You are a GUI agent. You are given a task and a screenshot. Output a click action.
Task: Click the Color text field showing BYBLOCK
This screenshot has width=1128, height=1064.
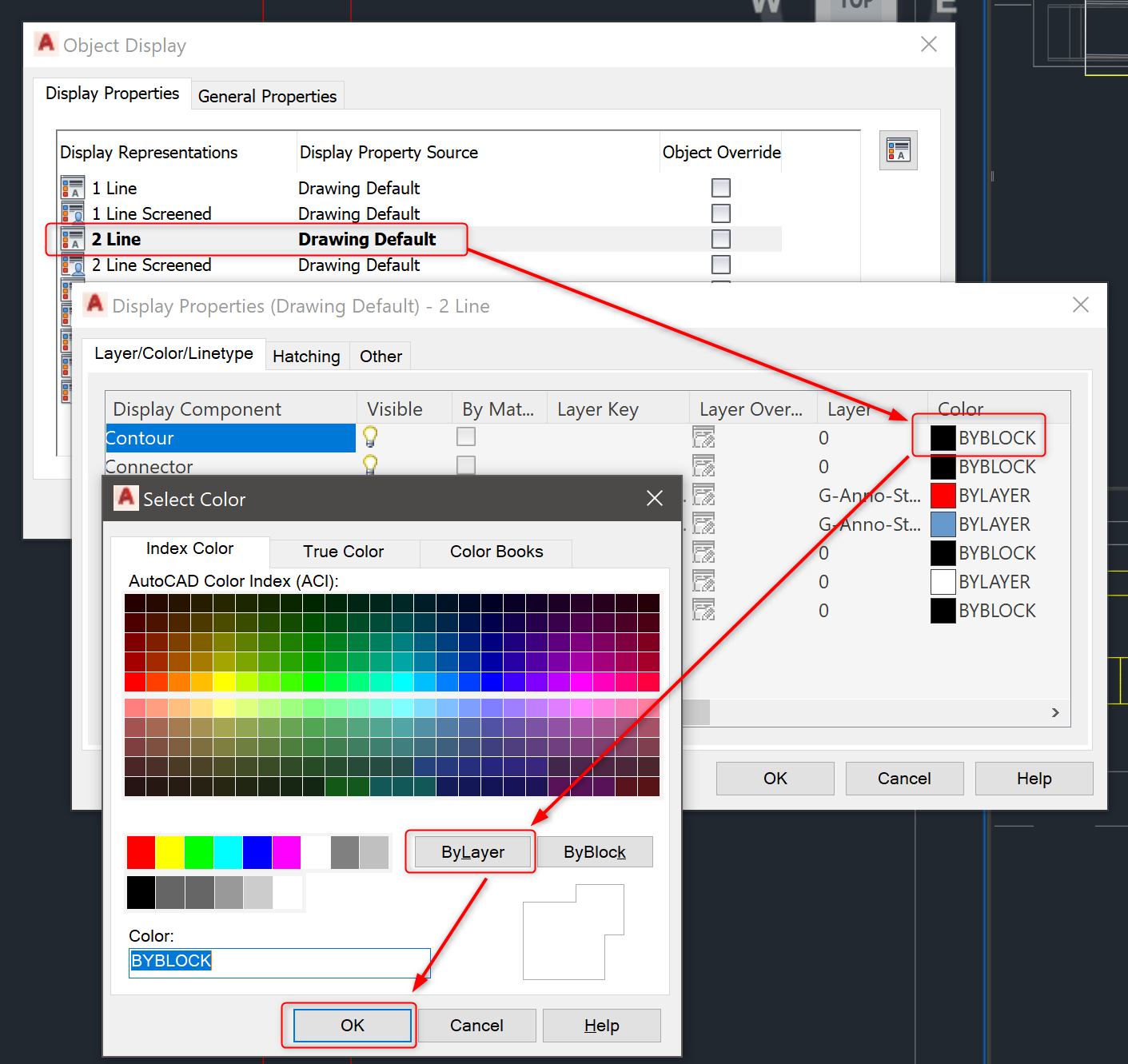point(279,962)
